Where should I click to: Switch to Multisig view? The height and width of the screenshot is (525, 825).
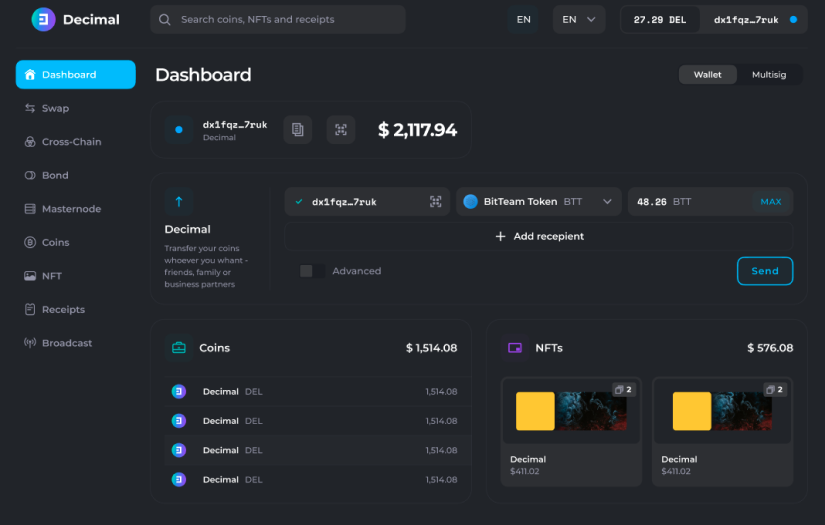[x=769, y=75]
